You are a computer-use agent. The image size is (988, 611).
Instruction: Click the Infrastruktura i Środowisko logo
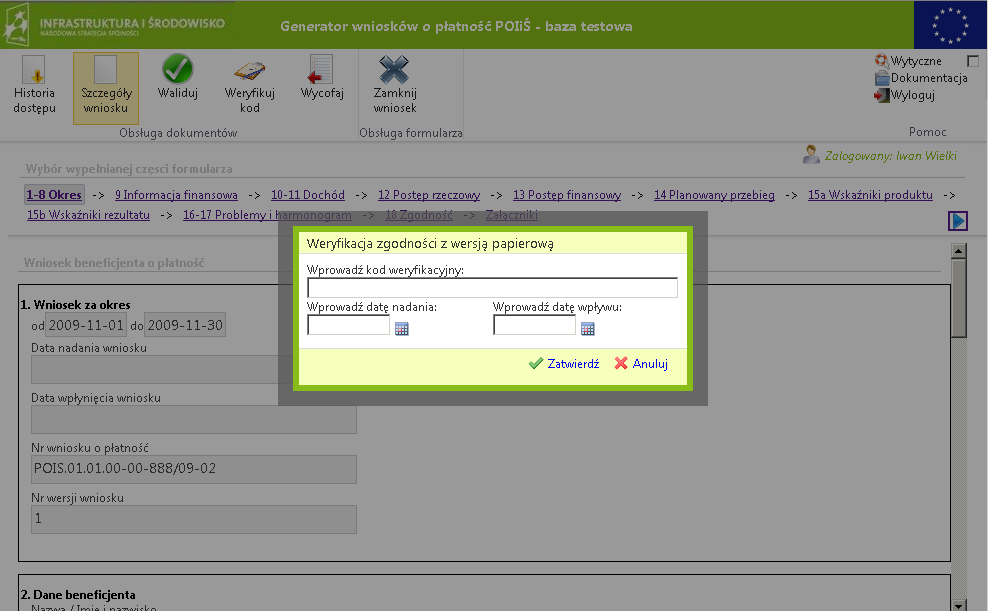tap(114, 25)
